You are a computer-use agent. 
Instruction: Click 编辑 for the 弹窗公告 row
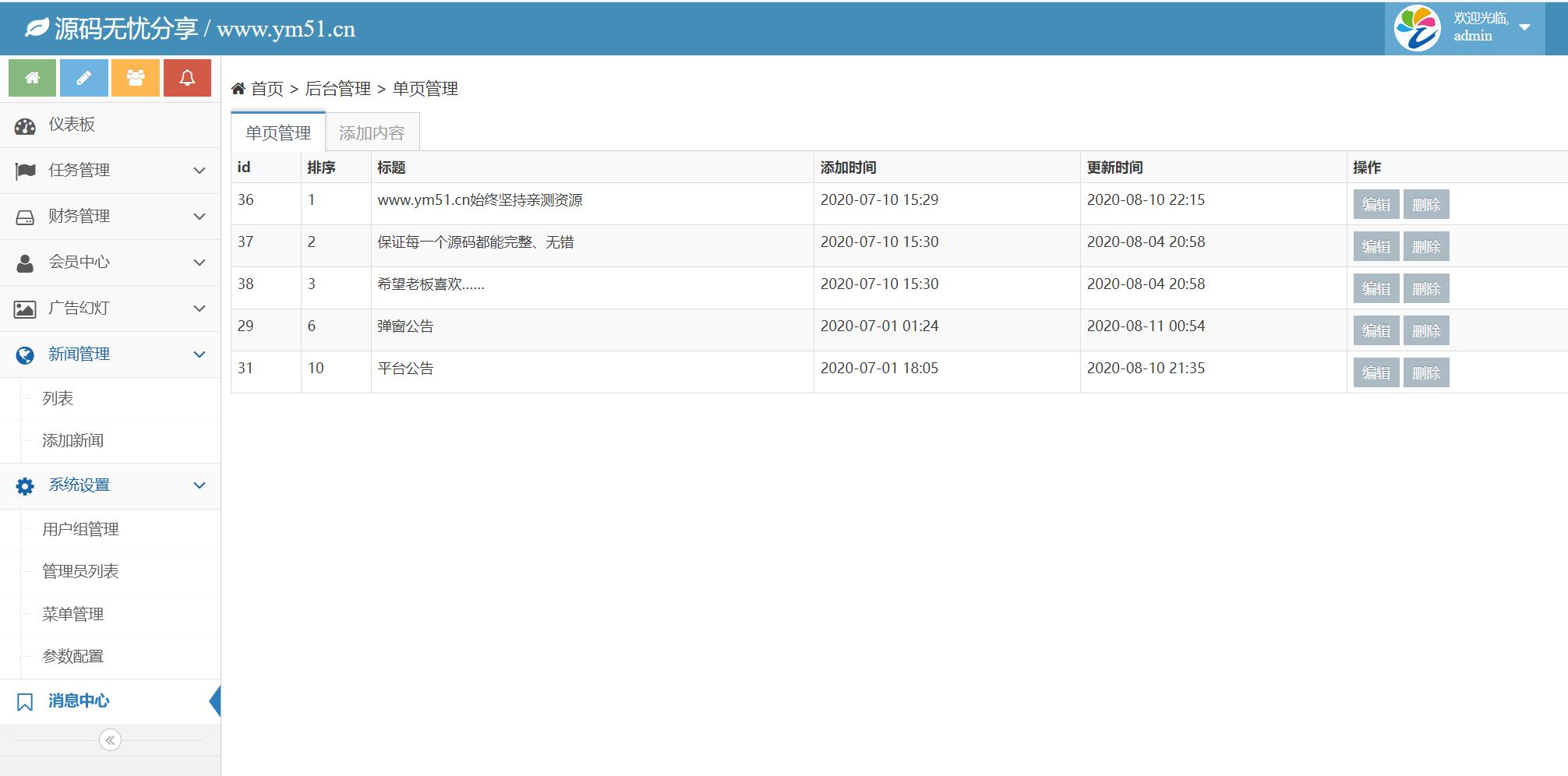(x=1376, y=331)
